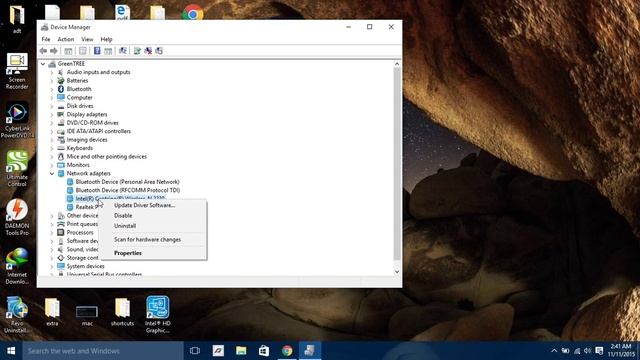Click the blue Help question mark icon
This screenshot has height=360, width=640.
click(97, 51)
